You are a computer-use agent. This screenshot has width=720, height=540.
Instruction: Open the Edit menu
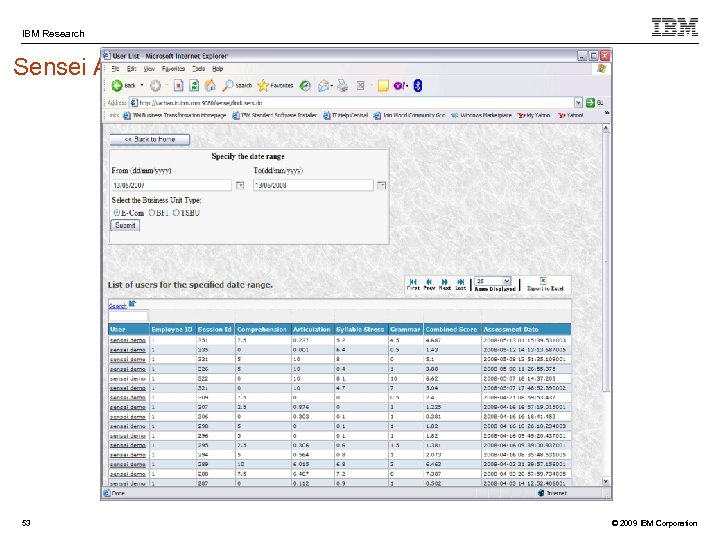click(x=131, y=69)
